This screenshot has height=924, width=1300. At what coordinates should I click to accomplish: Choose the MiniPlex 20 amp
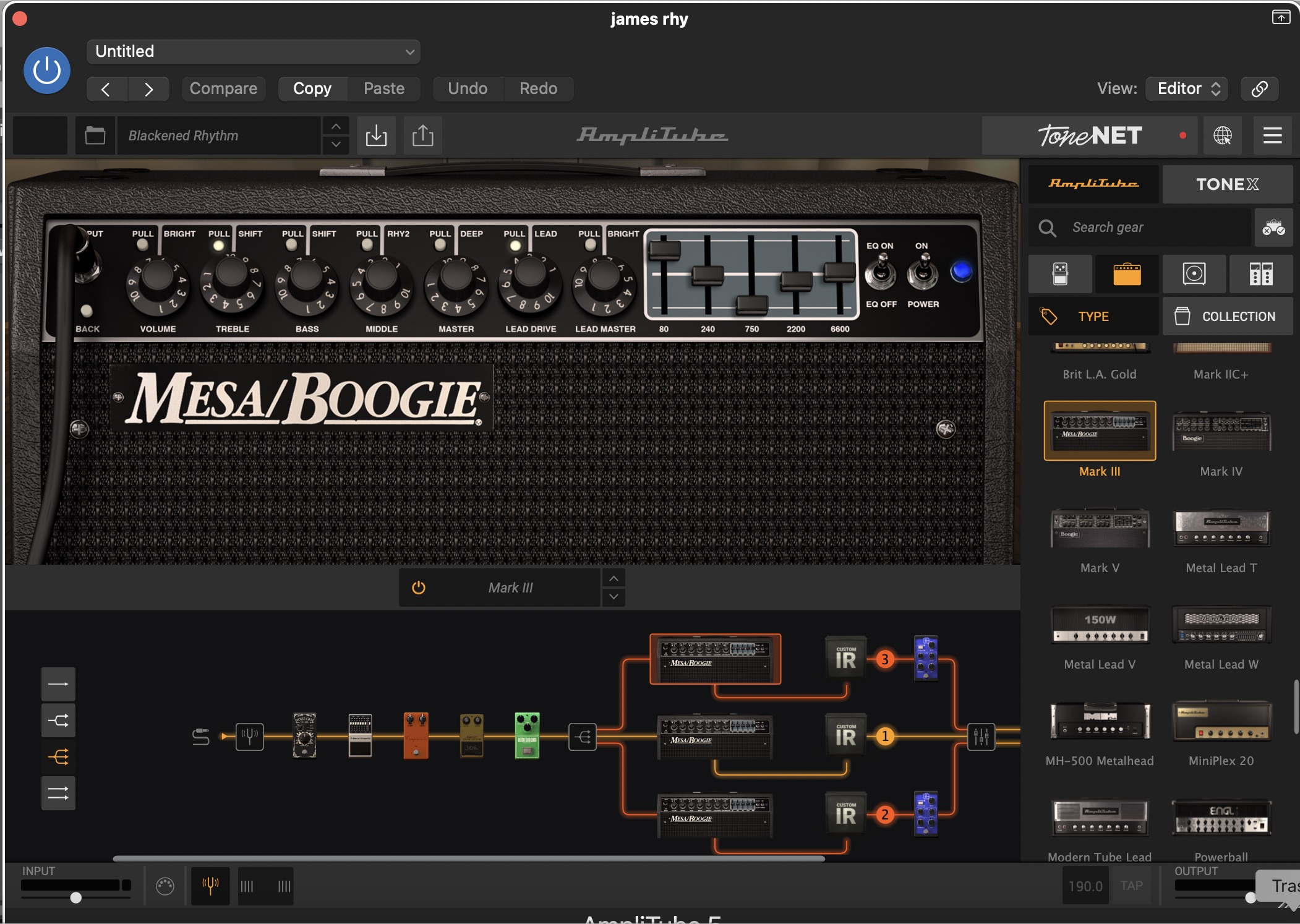click(1221, 721)
